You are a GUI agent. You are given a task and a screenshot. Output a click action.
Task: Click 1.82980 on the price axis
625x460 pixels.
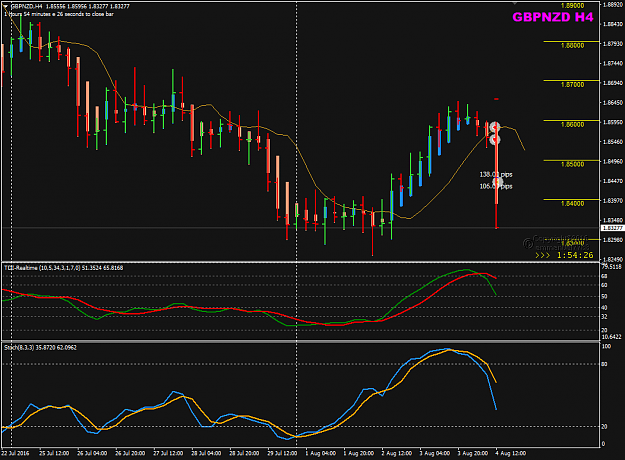(x=613, y=240)
